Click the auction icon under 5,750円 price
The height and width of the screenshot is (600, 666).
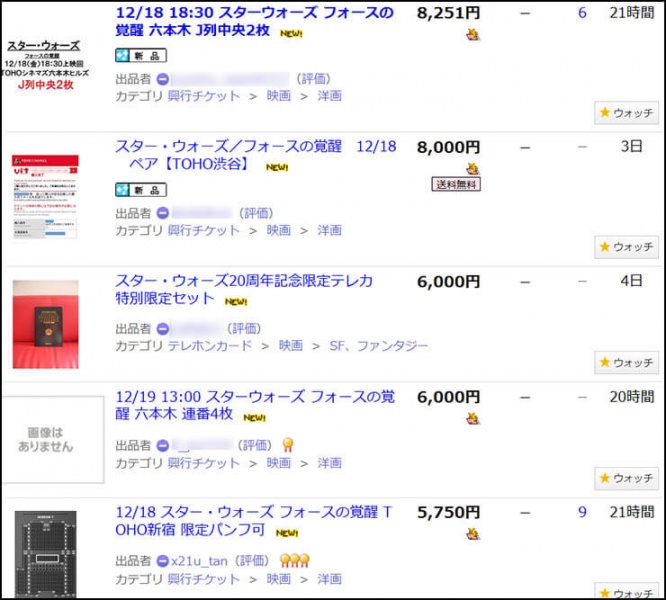(x=473, y=534)
